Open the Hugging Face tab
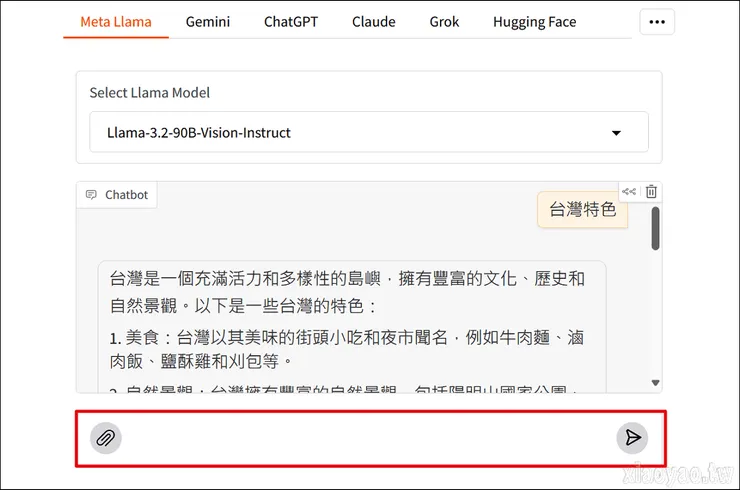Screen dimensions: 740x490 tap(534, 22)
